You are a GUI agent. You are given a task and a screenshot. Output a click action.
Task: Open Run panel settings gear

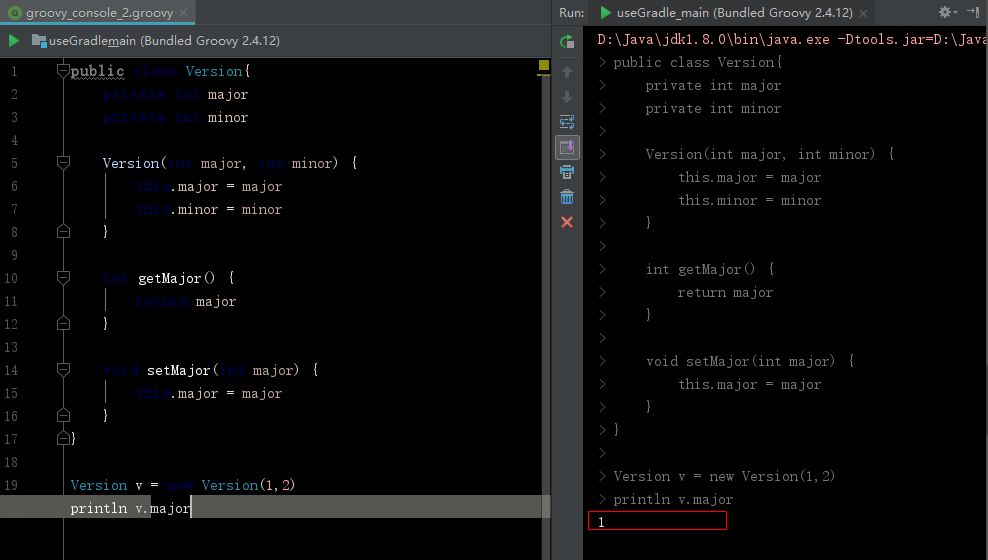pos(947,12)
